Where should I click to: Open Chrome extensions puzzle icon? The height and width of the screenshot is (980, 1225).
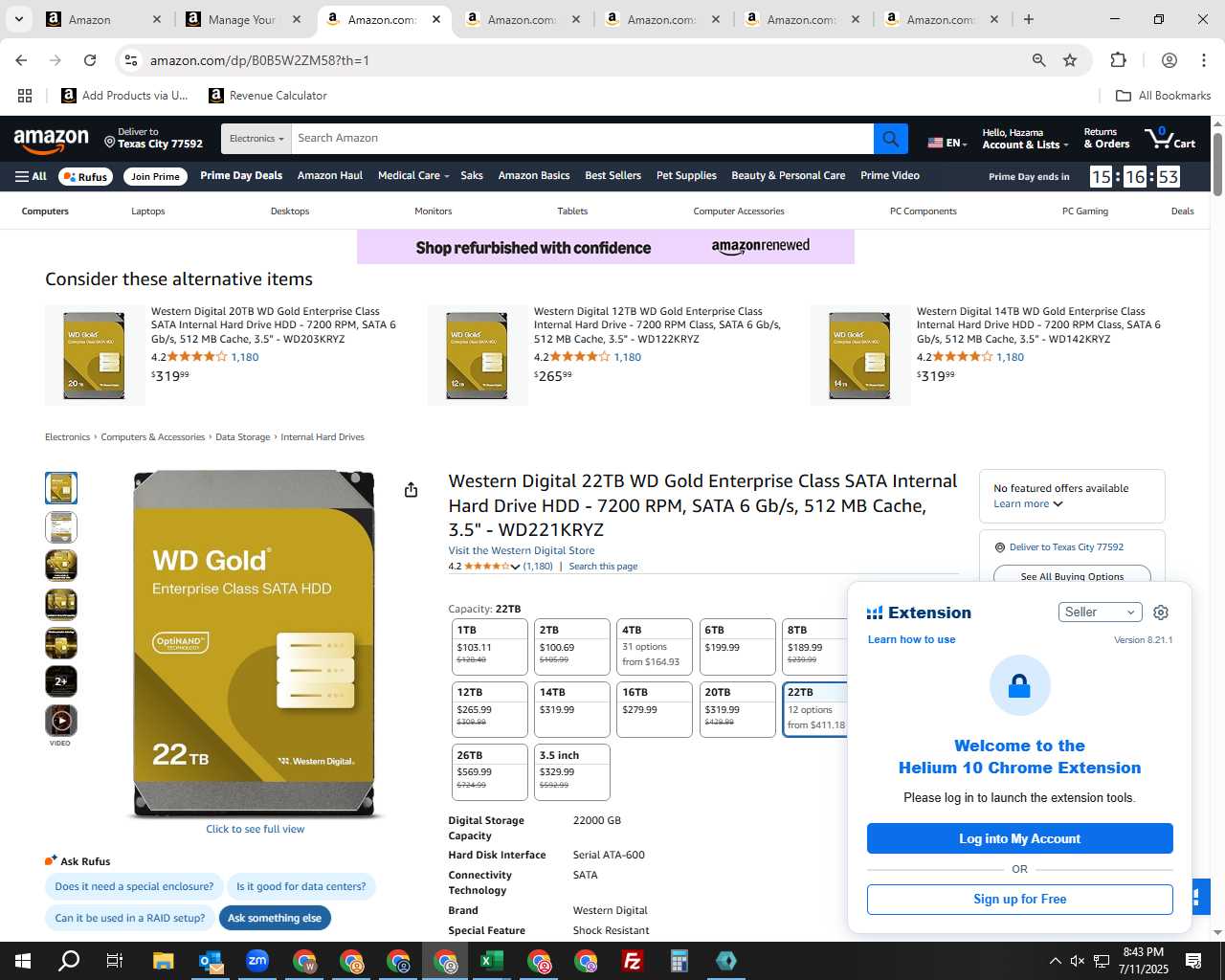coord(1118,60)
